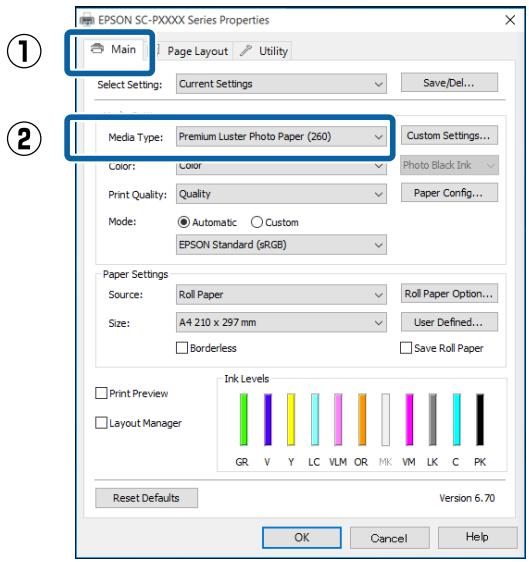Click the User Defined... button
529x562 pixels.
click(x=449, y=322)
